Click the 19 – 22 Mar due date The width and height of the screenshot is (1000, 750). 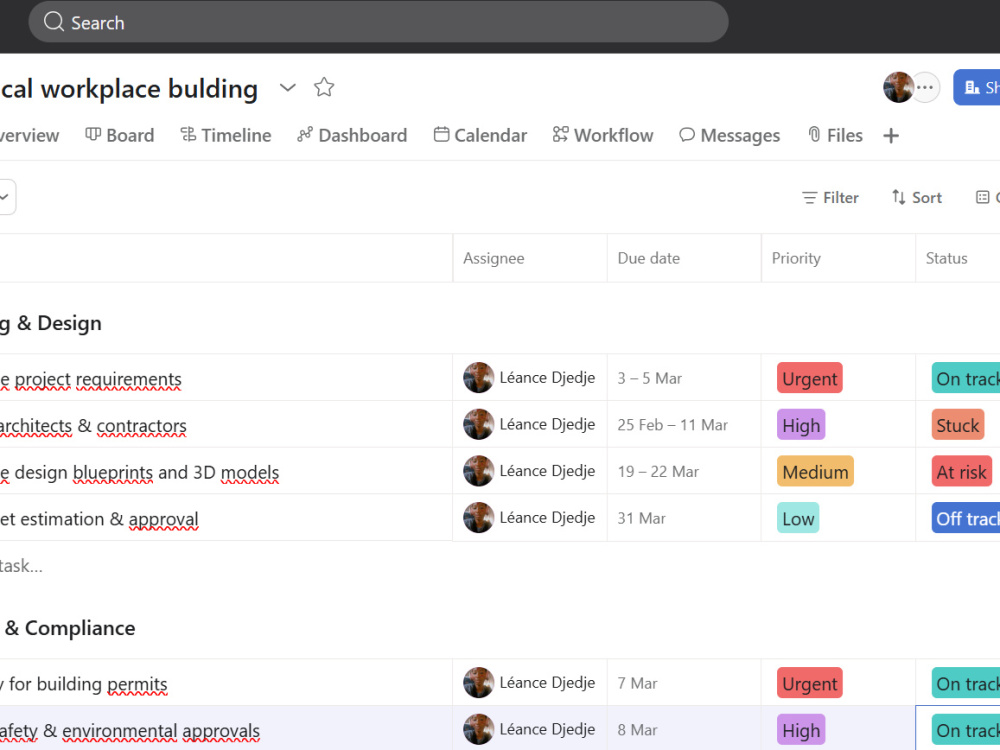658,471
